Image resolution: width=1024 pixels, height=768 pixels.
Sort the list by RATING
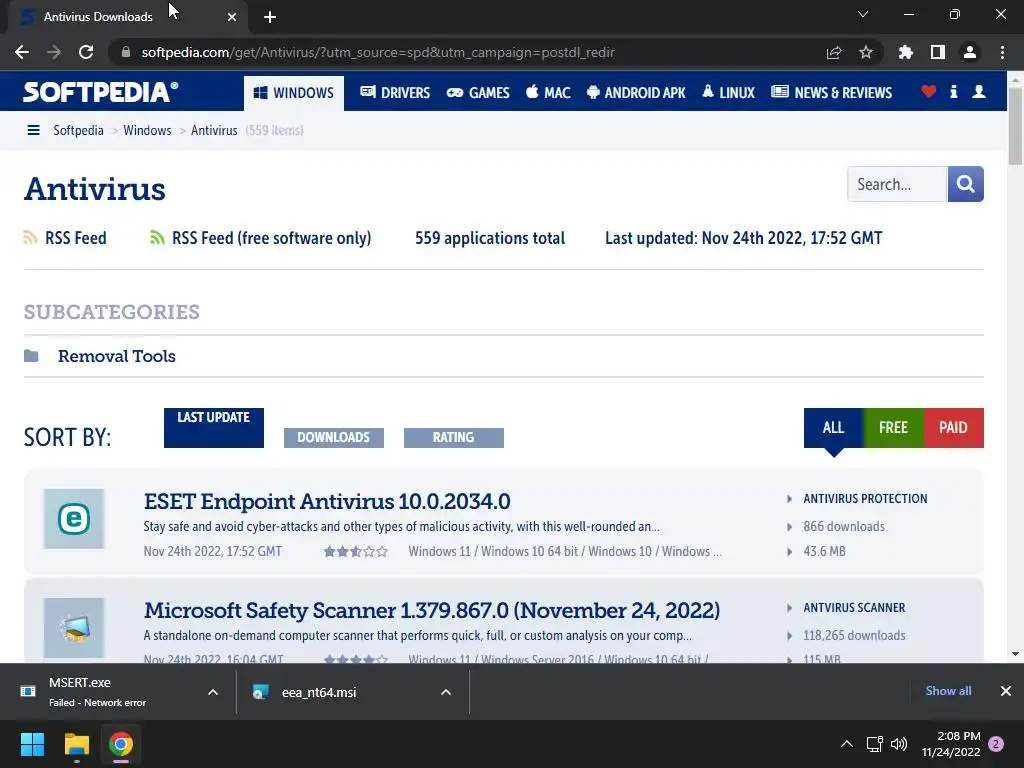point(454,438)
